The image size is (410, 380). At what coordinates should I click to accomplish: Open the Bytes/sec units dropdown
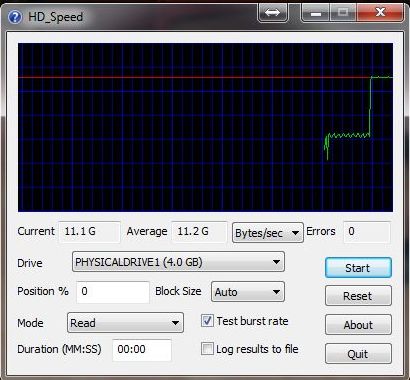[268, 233]
